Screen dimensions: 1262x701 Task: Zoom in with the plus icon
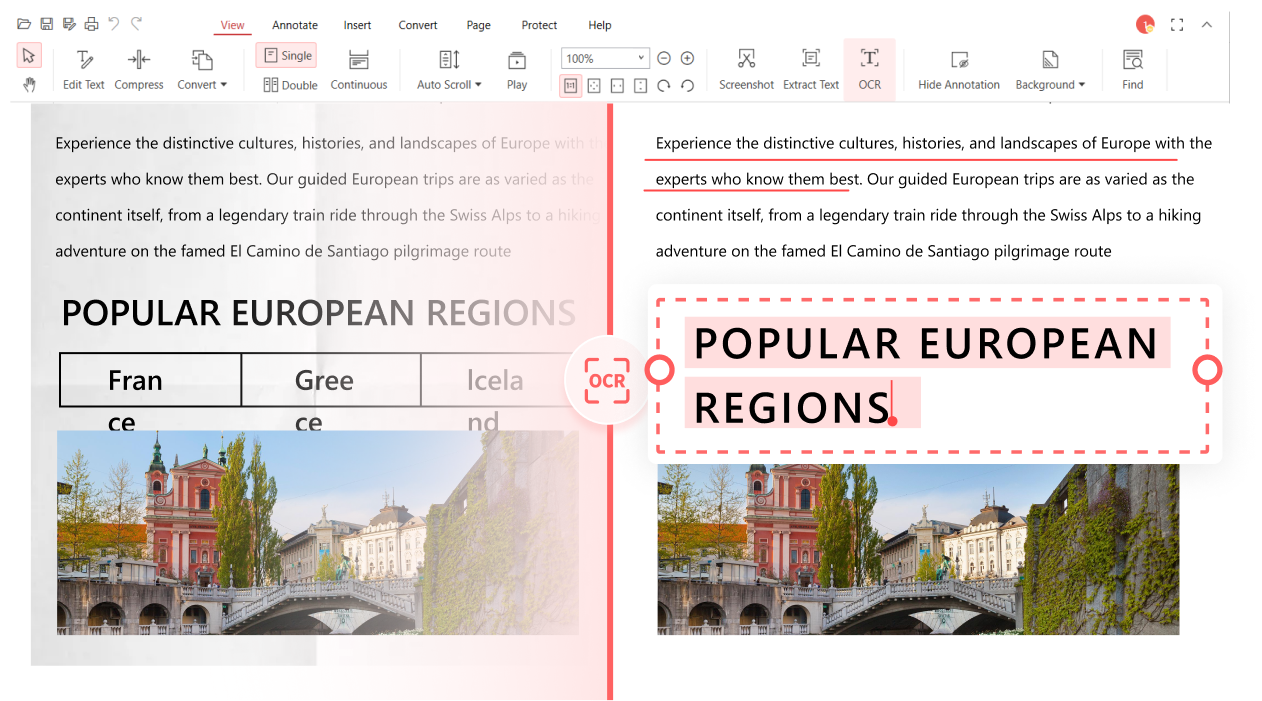(x=687, y=58)
